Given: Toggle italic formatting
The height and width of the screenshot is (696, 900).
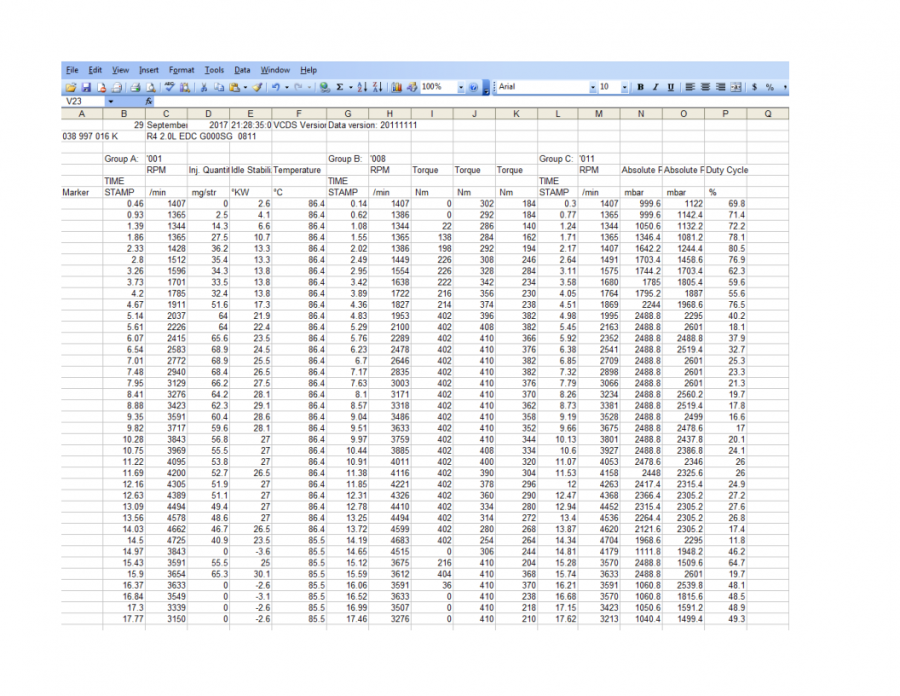Looking at the screenshot, I should coord(655,88).
